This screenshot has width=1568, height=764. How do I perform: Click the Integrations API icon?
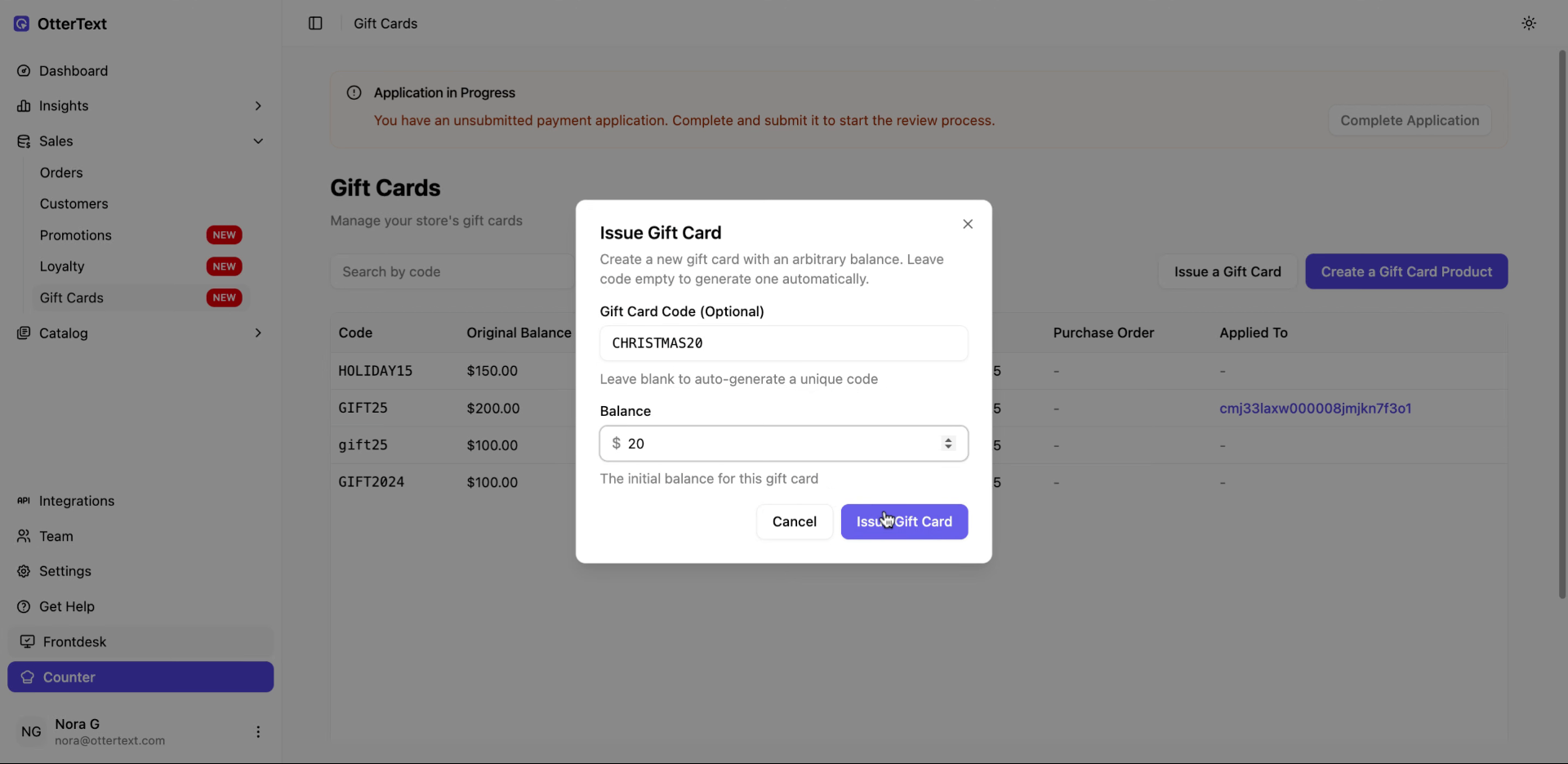(24, 501)
